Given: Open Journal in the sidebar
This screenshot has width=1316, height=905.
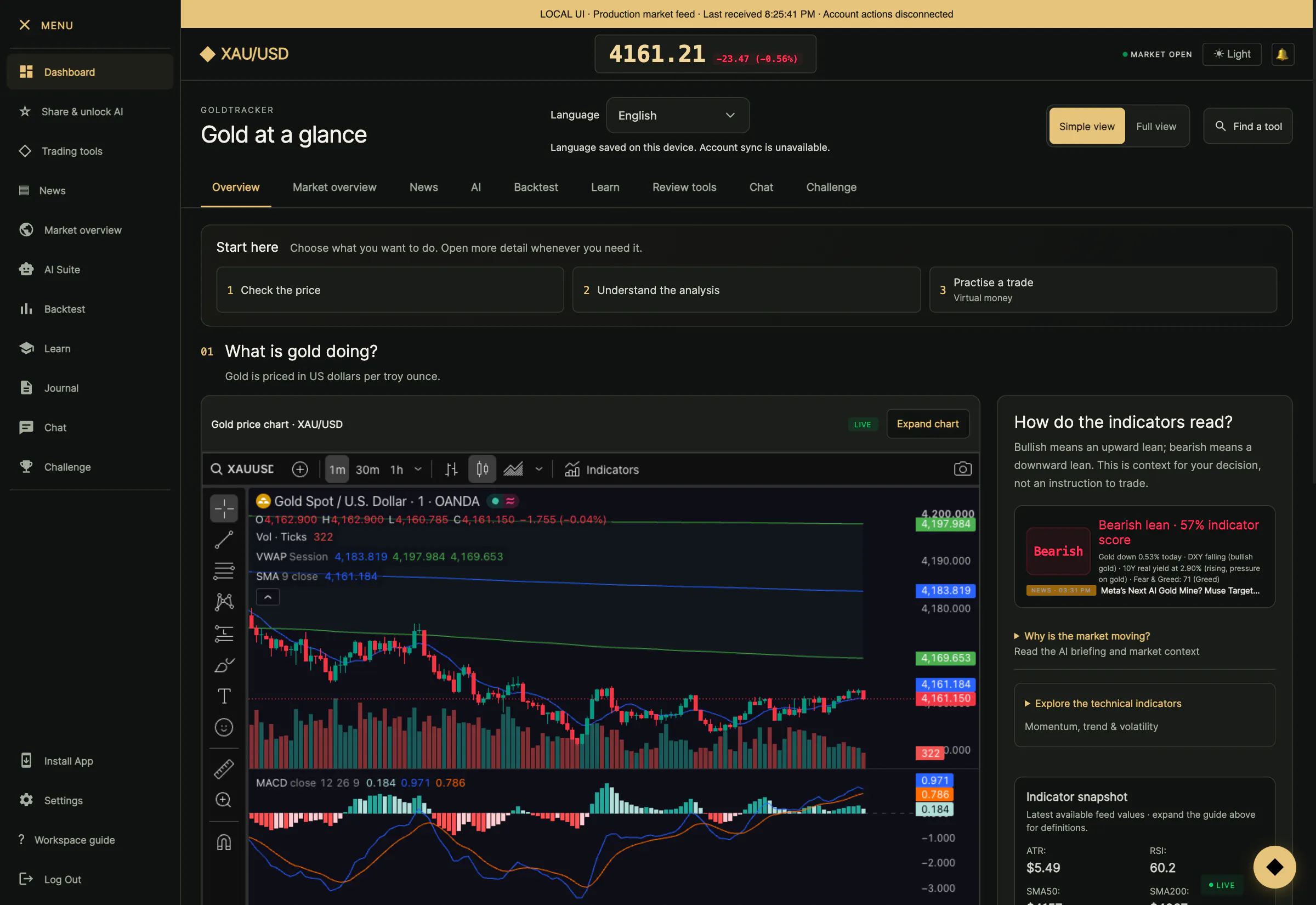Looking at the screenshot, I should tap(89, 388).
